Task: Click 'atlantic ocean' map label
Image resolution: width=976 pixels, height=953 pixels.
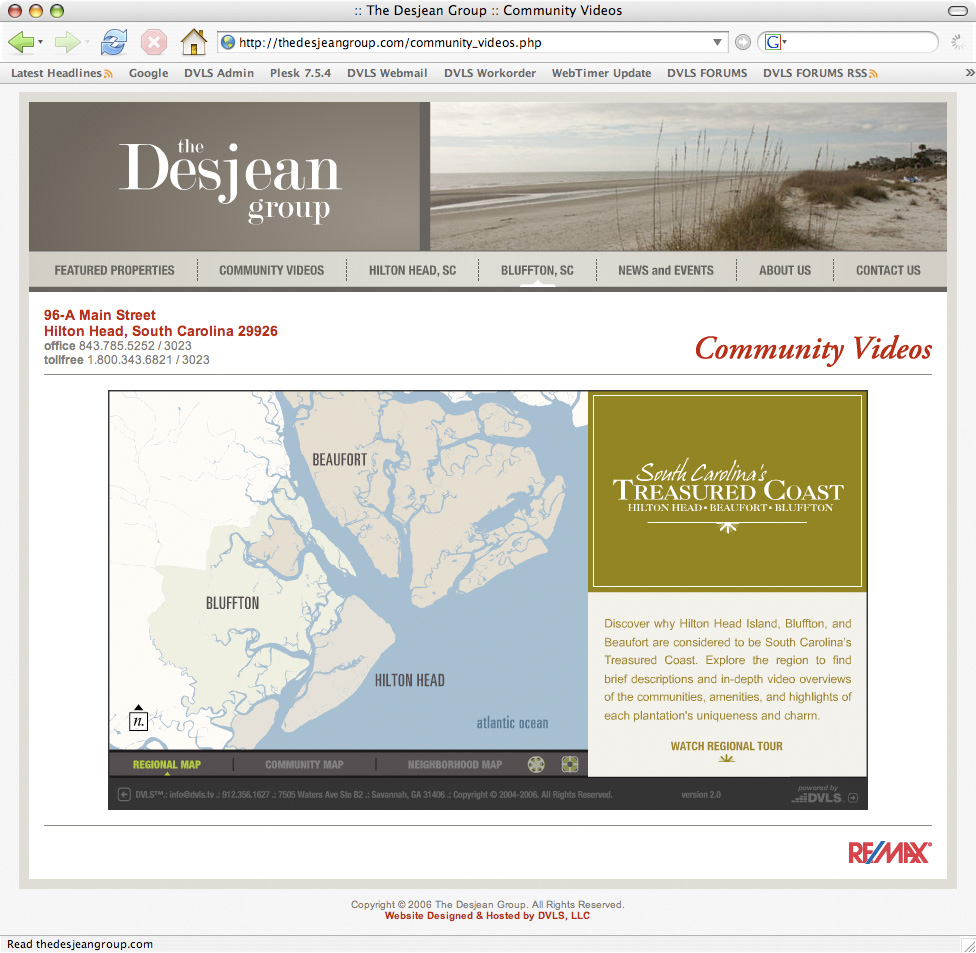Action: click(x=512, y=723)
